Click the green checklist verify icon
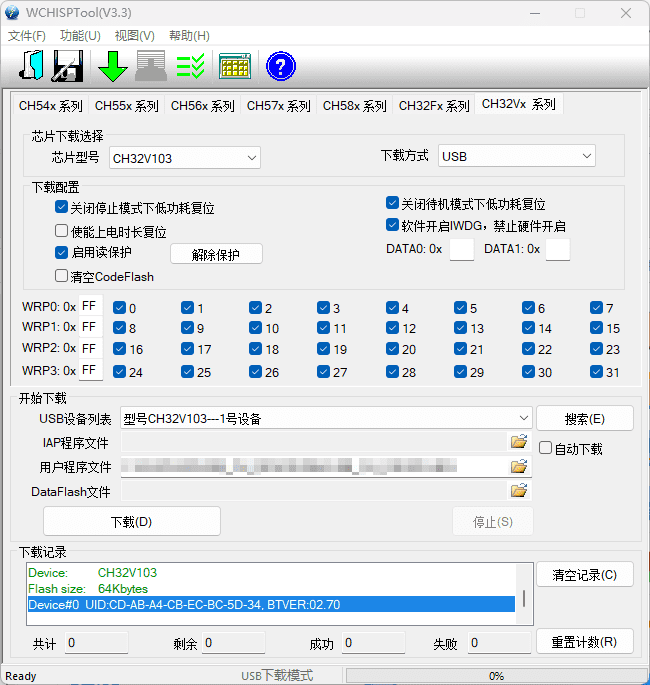650x685 pixels. tap(190, 66)
